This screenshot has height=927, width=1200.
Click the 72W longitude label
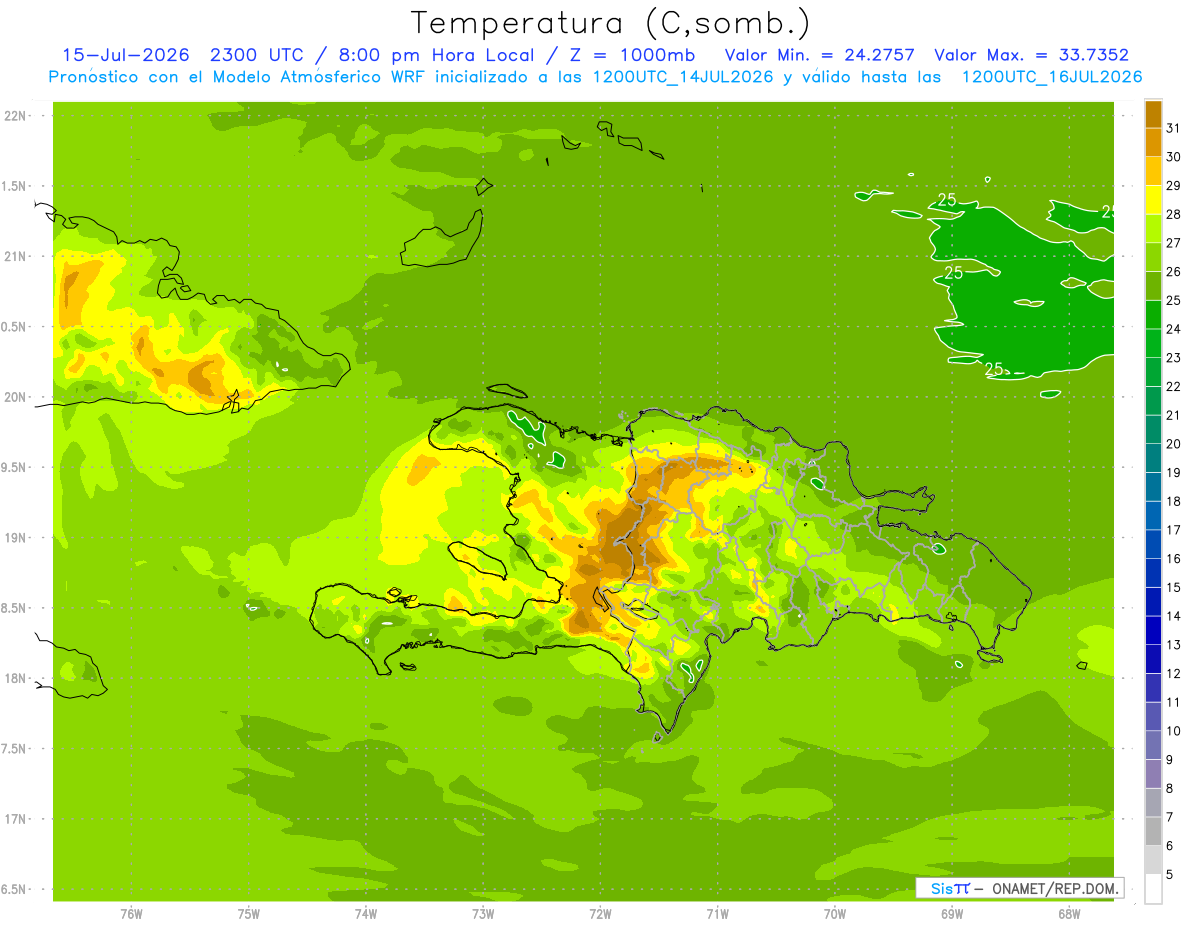(x=600, y=914)
